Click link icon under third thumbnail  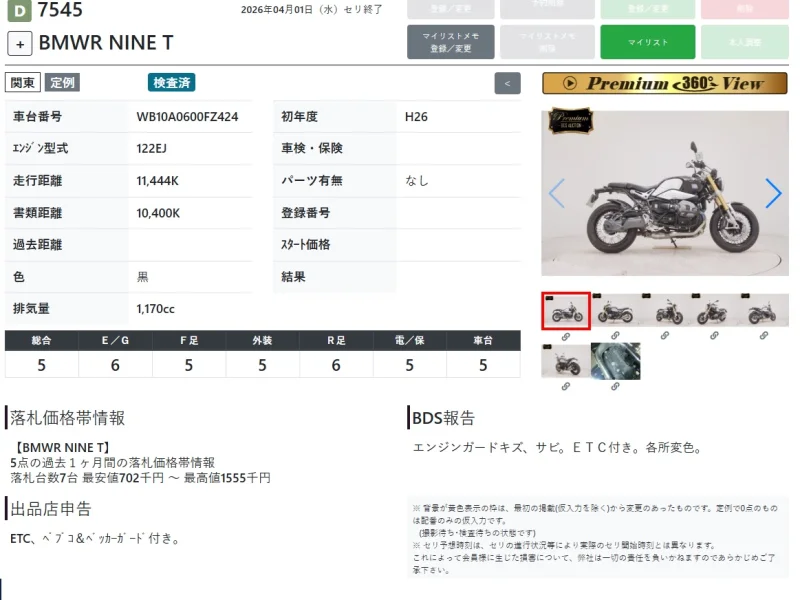point(665,335)
